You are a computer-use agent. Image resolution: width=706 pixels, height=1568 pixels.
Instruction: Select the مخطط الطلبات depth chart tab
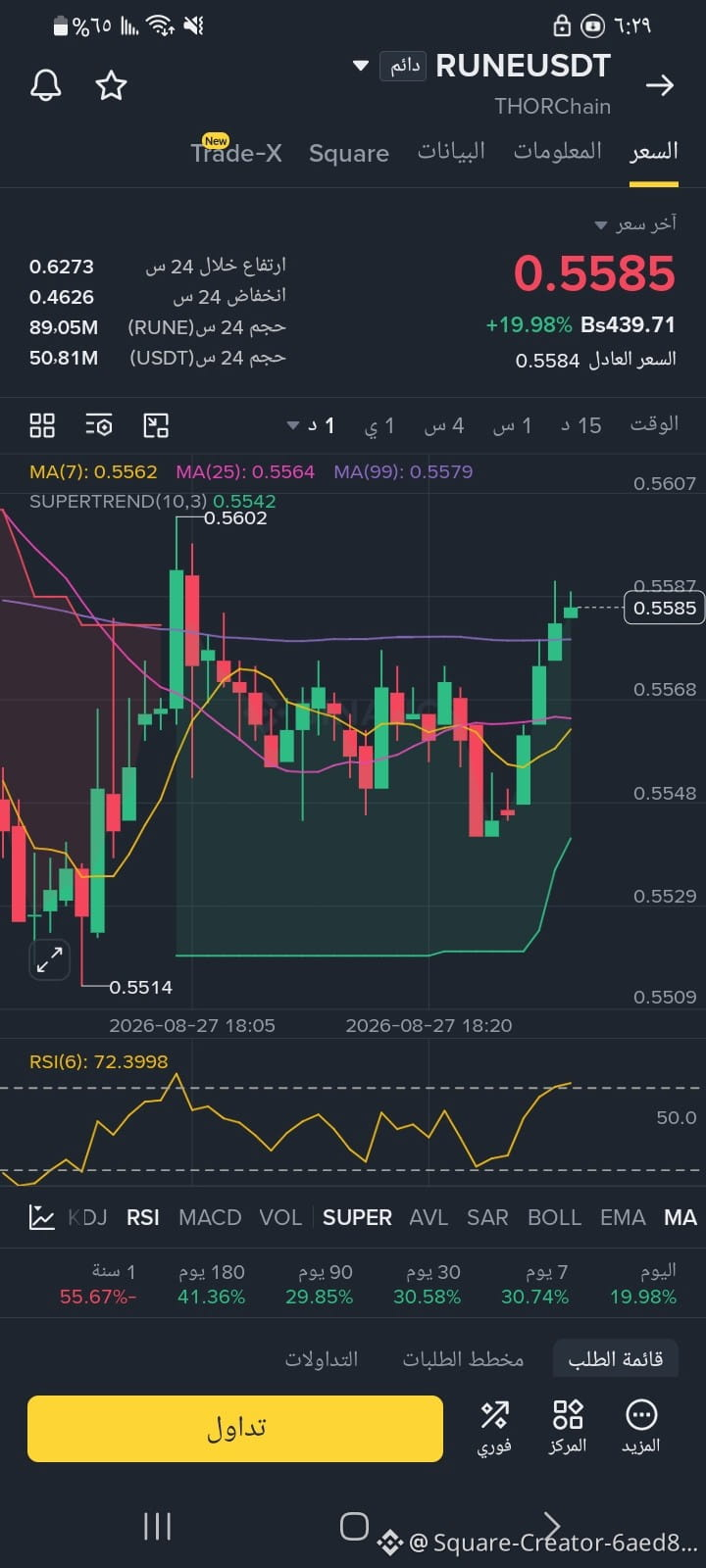463,1359
